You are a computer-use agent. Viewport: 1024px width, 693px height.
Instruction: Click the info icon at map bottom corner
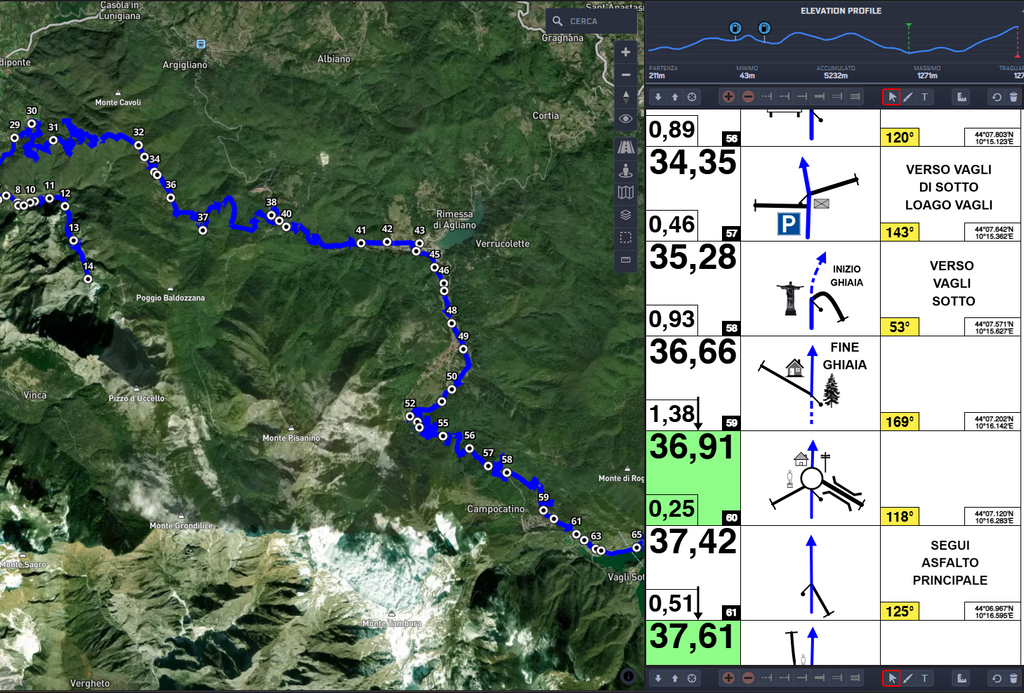tap(628, 677)
